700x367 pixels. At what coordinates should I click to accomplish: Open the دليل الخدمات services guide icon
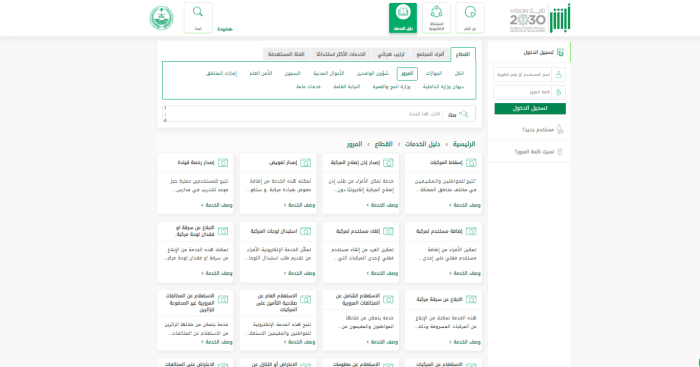click(403, 18)
